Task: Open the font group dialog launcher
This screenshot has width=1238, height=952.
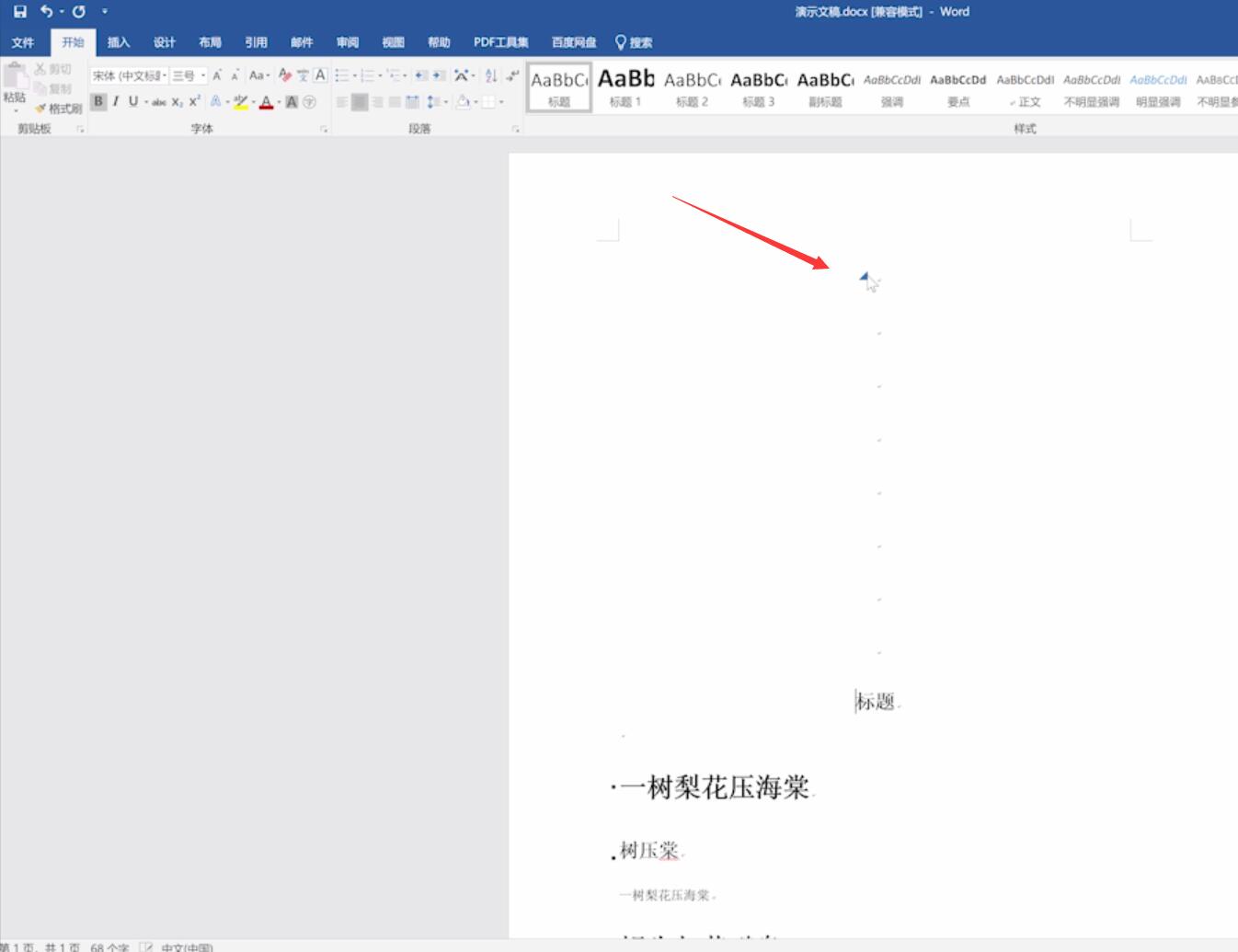Action: click(x=324, y=129)
